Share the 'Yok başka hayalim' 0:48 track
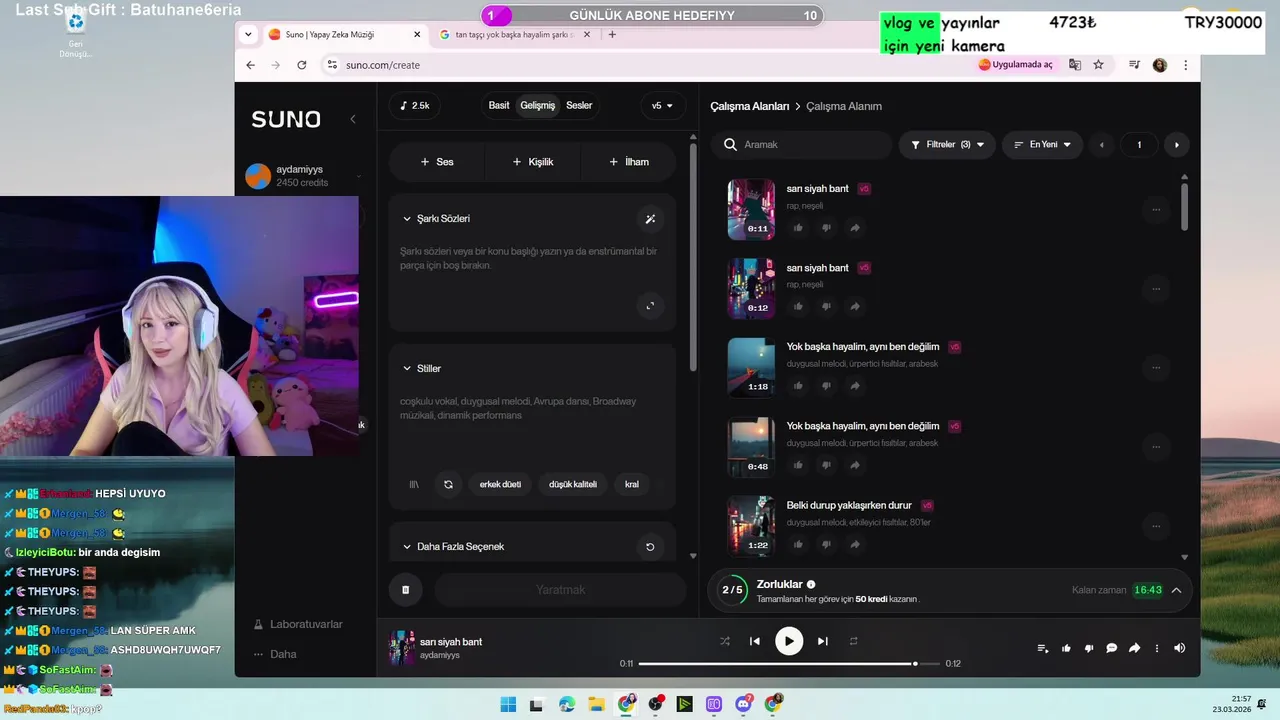 [x=855, y=464]
